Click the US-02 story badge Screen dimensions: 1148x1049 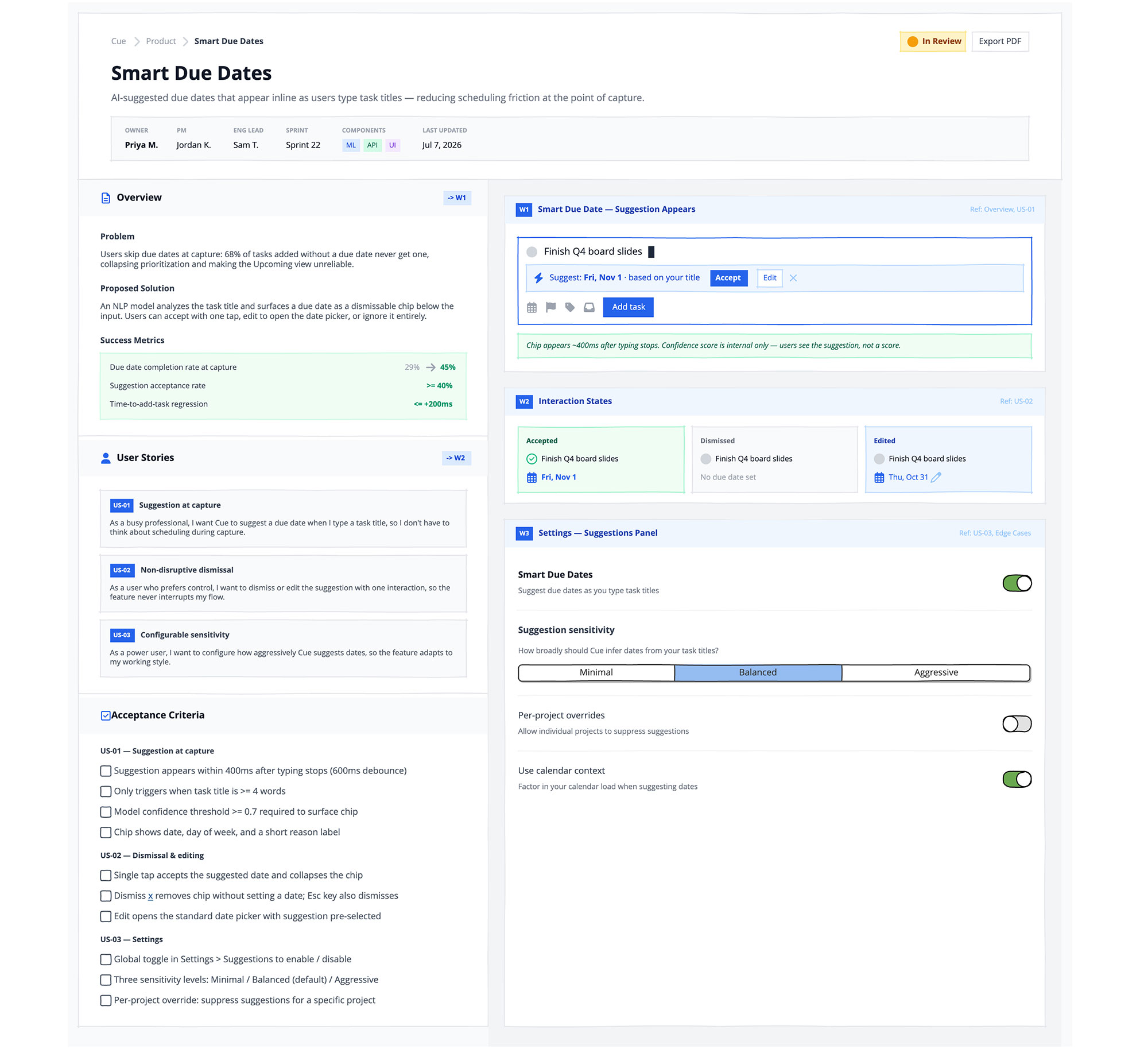coord(122,570)
